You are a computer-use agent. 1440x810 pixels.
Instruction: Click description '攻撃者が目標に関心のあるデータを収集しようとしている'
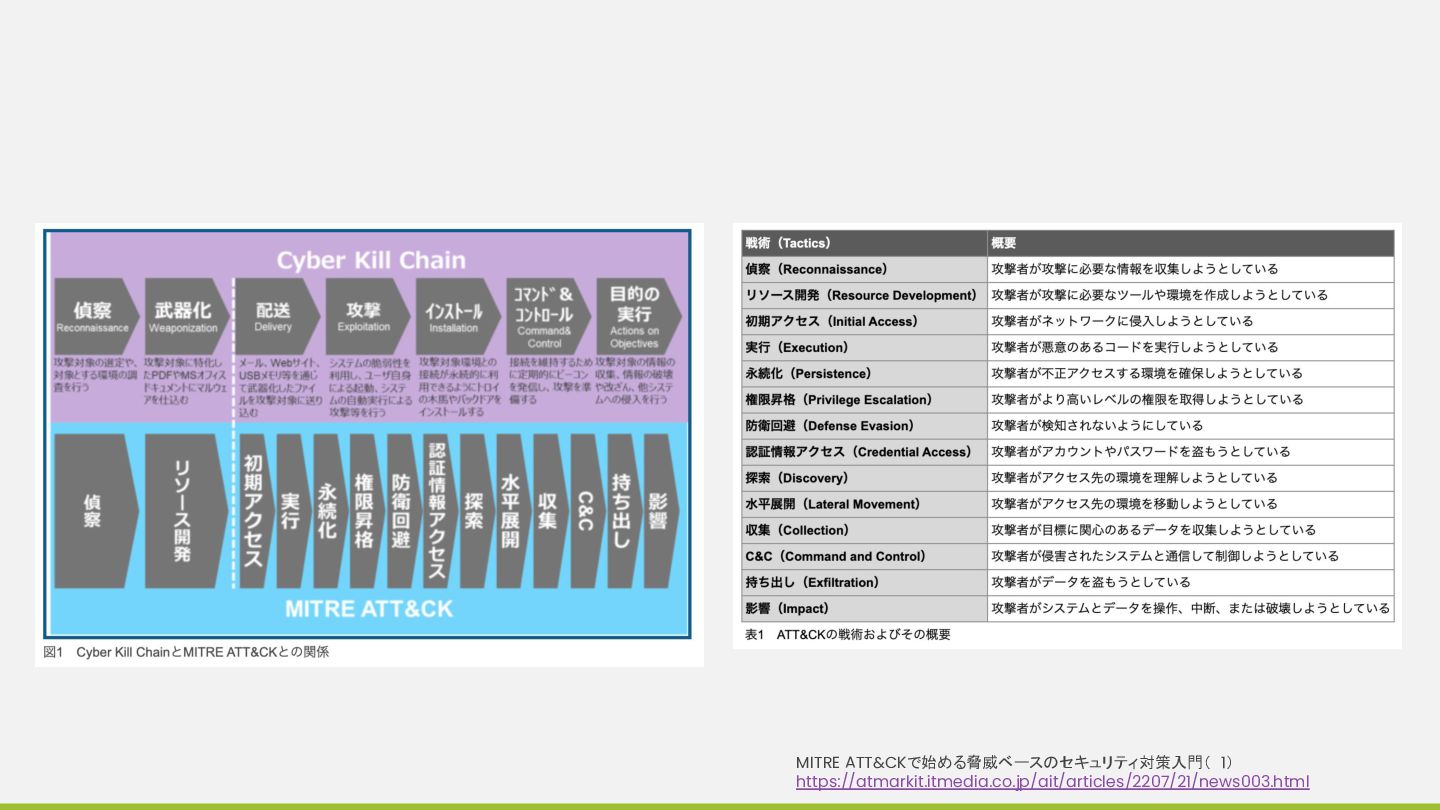tap(1153, 530)
